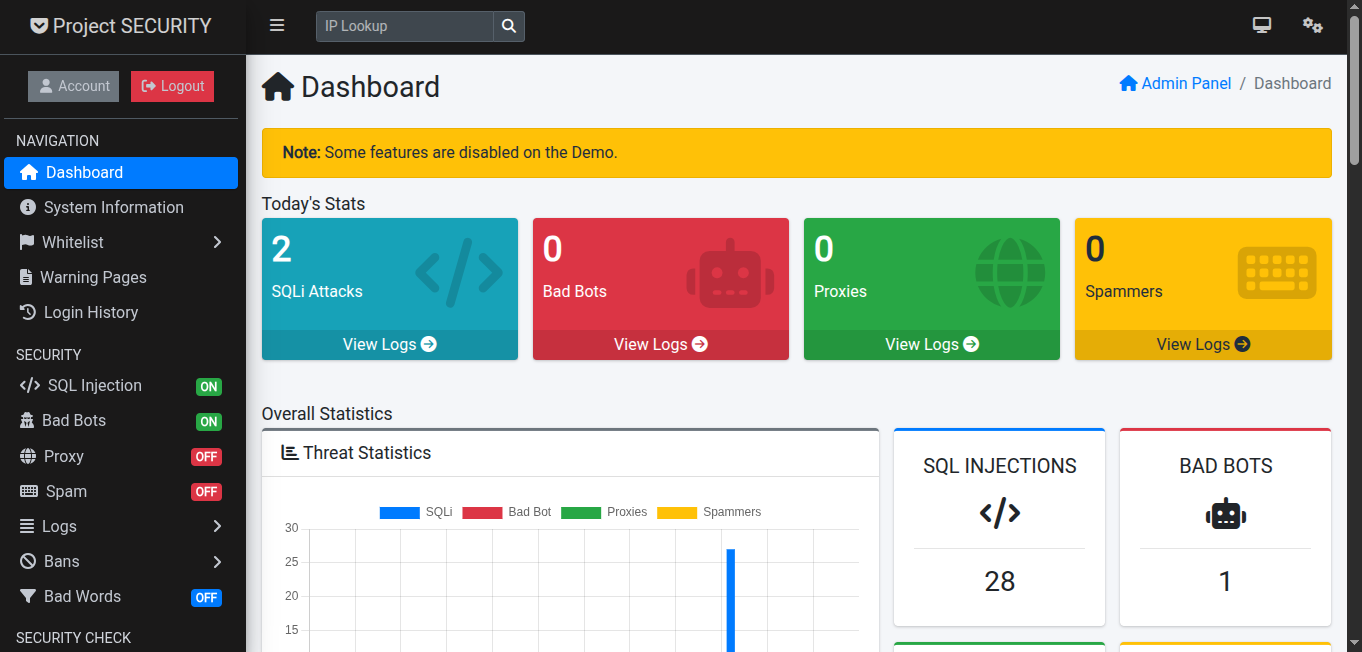Expand the Bans submenu

coord(217,562)
